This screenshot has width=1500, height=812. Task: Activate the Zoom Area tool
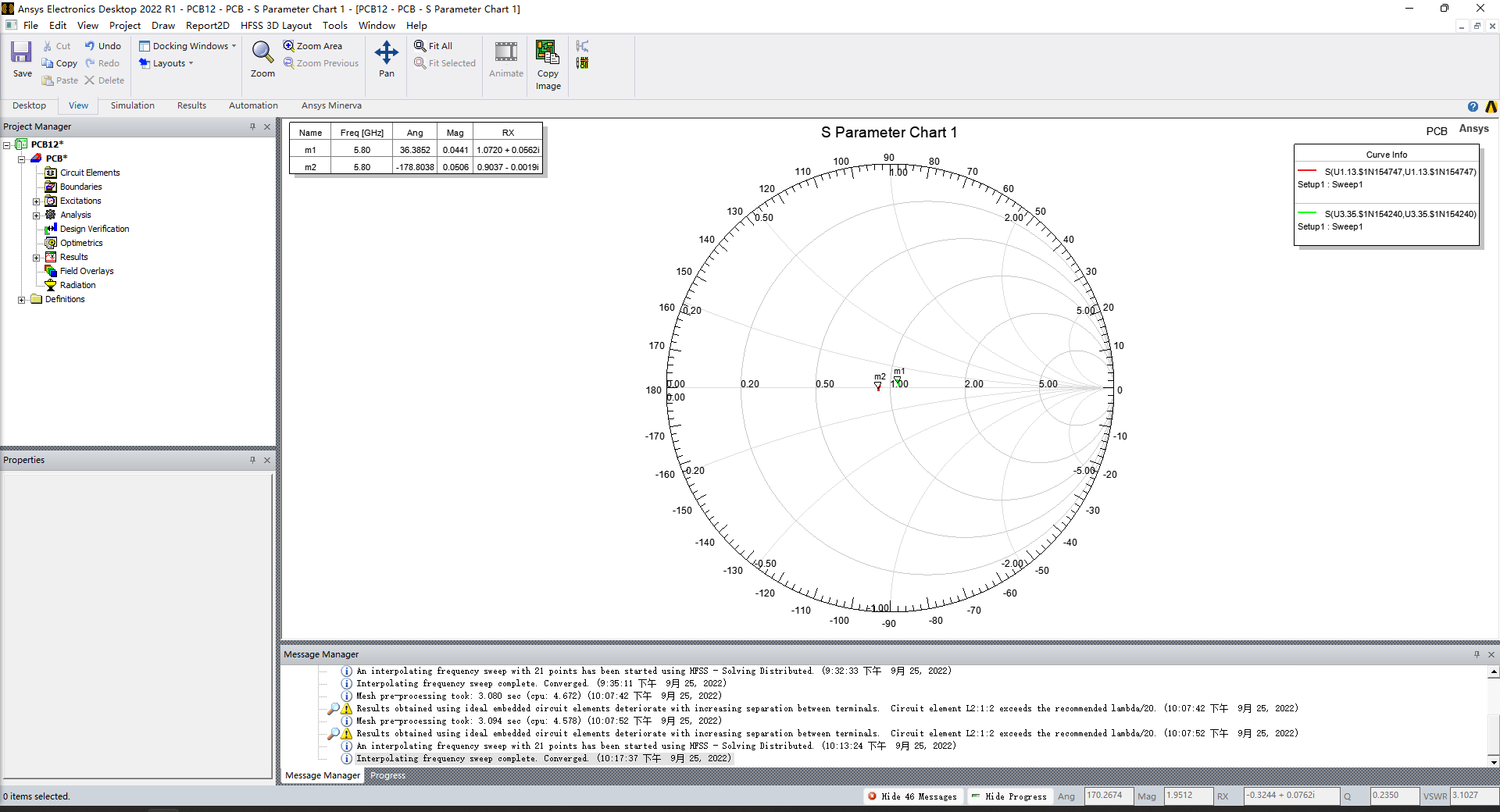(x=312, y=46)
